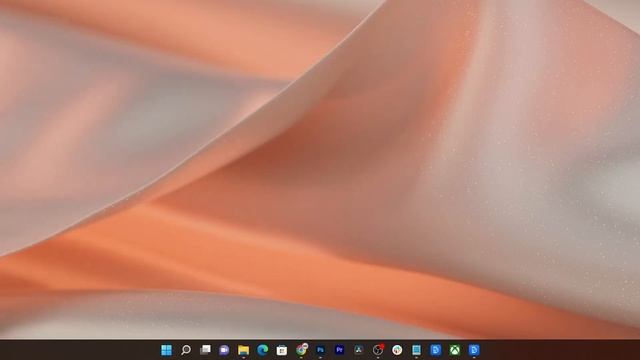
Task: Open Adobe Photoshop (Ps) icon
Action: coord(320,350)
